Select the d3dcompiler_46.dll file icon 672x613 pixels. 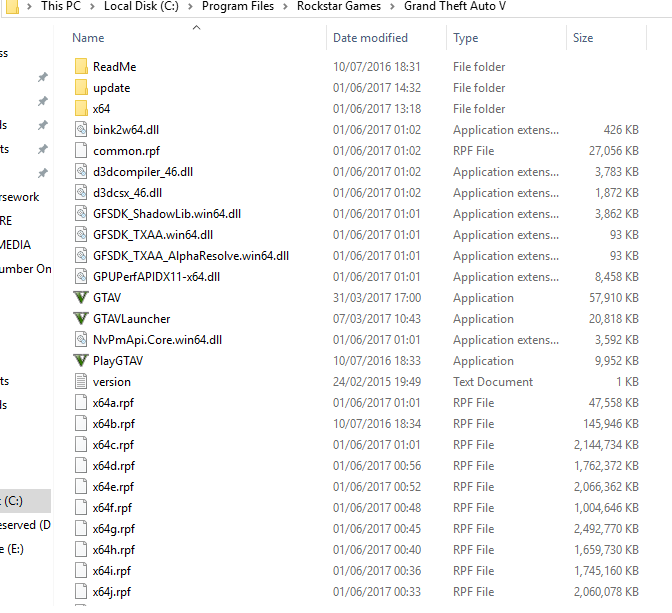(81, 171)
